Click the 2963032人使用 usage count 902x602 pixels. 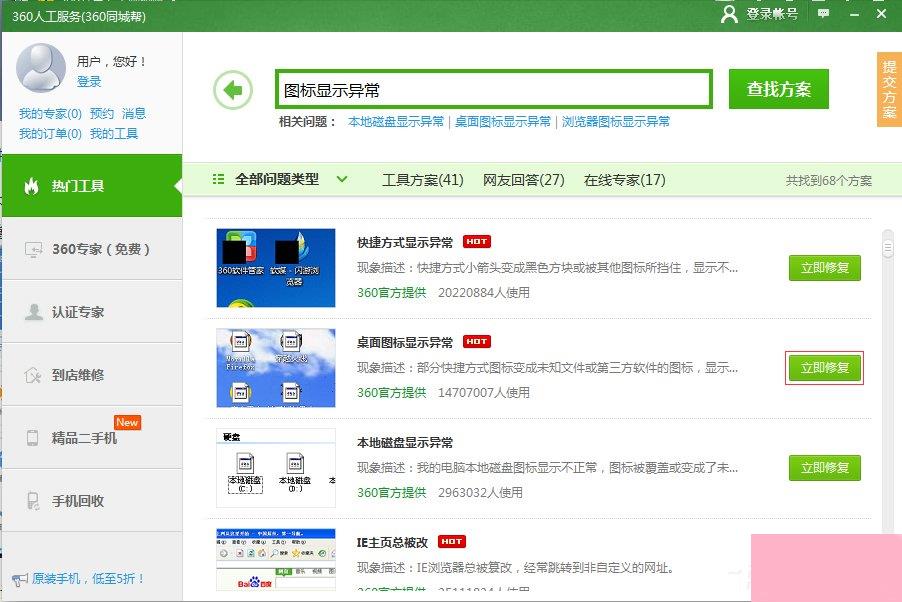480,493
